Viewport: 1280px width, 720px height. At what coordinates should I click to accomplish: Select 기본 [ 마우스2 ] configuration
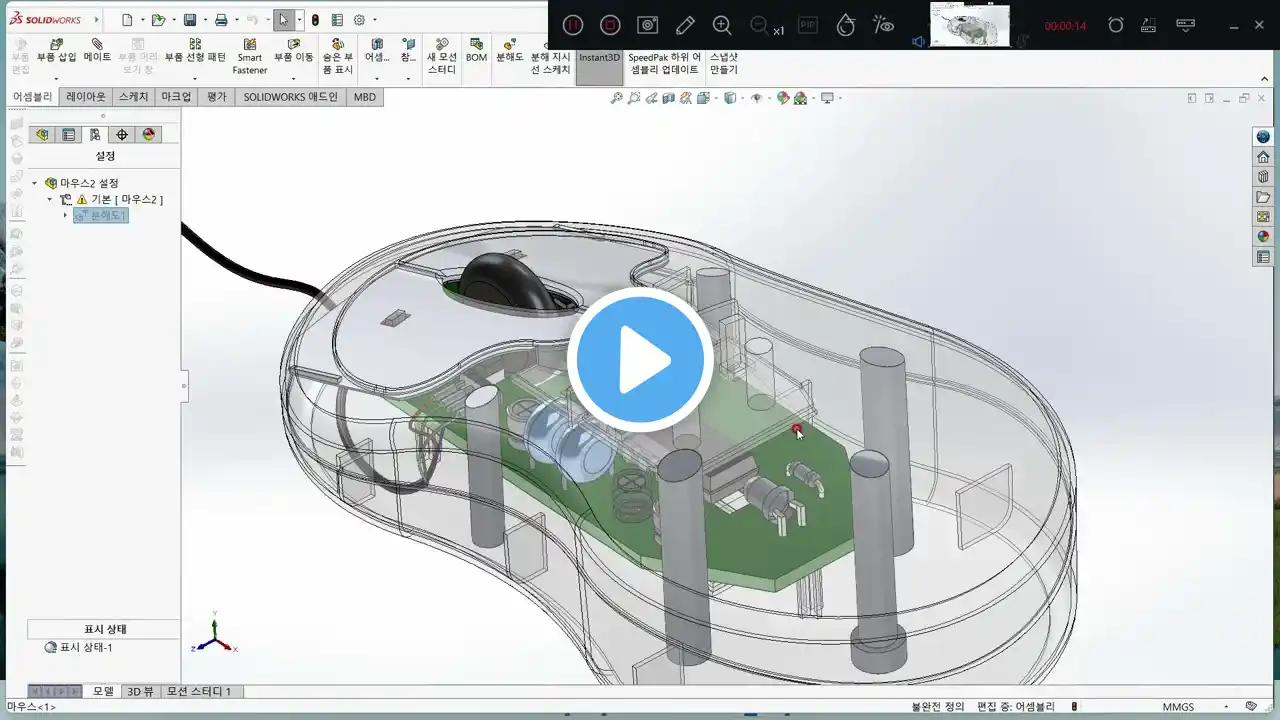coord(127,199)
